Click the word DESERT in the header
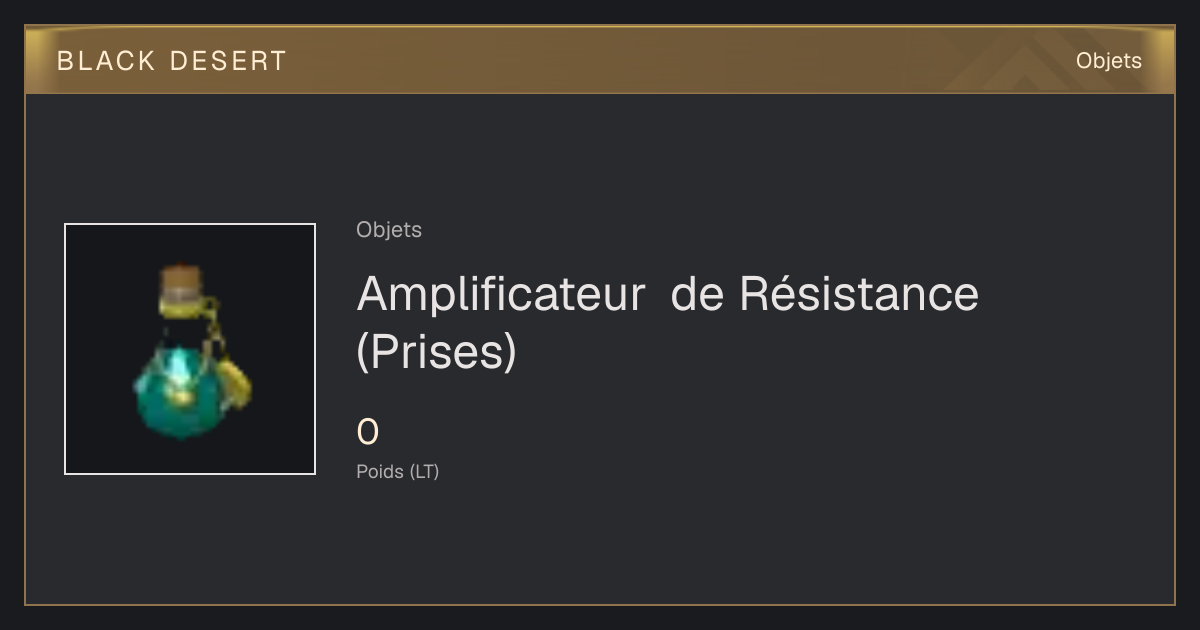 pos(229,61)
